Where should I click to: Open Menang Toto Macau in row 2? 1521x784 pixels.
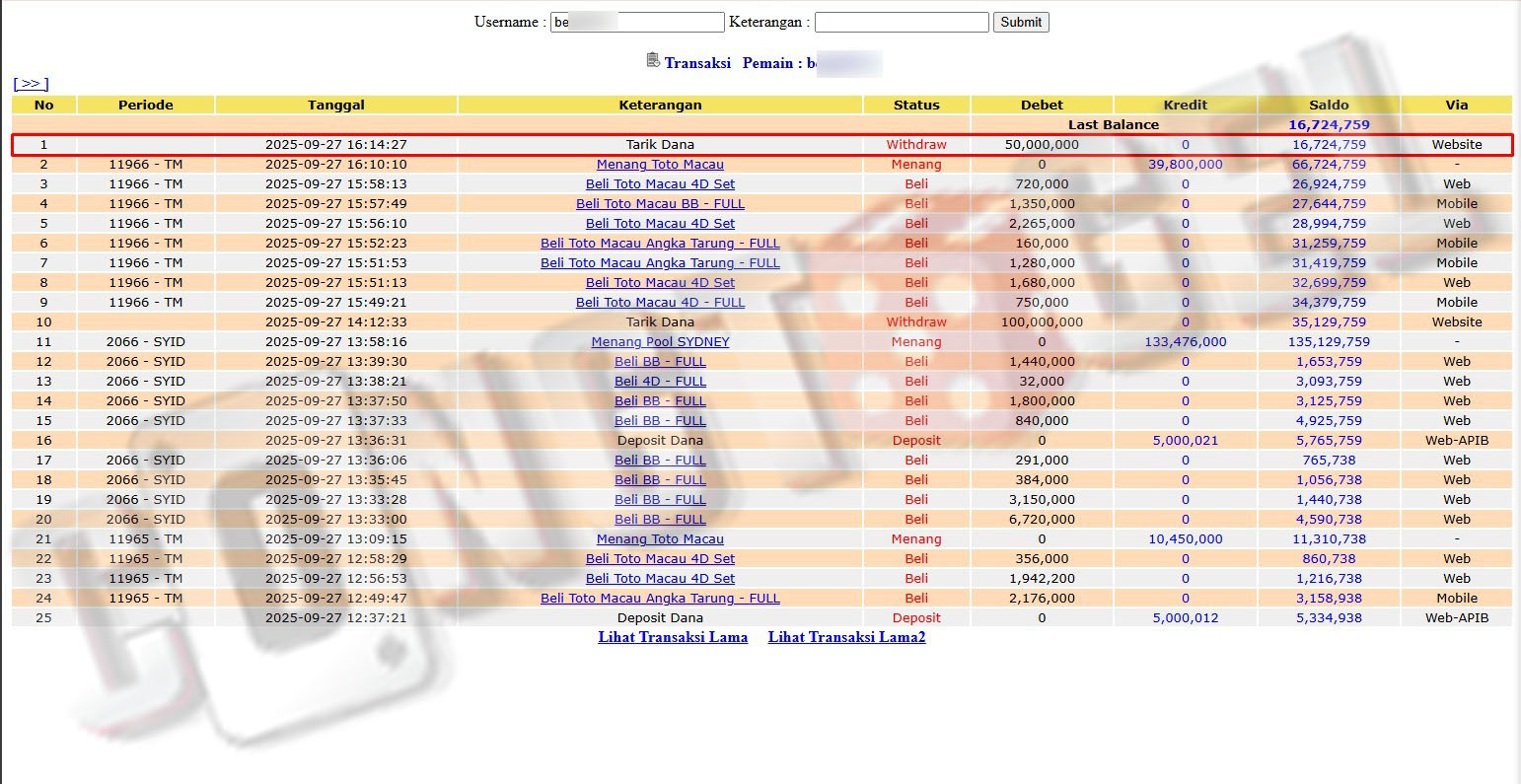pos(660,165)
